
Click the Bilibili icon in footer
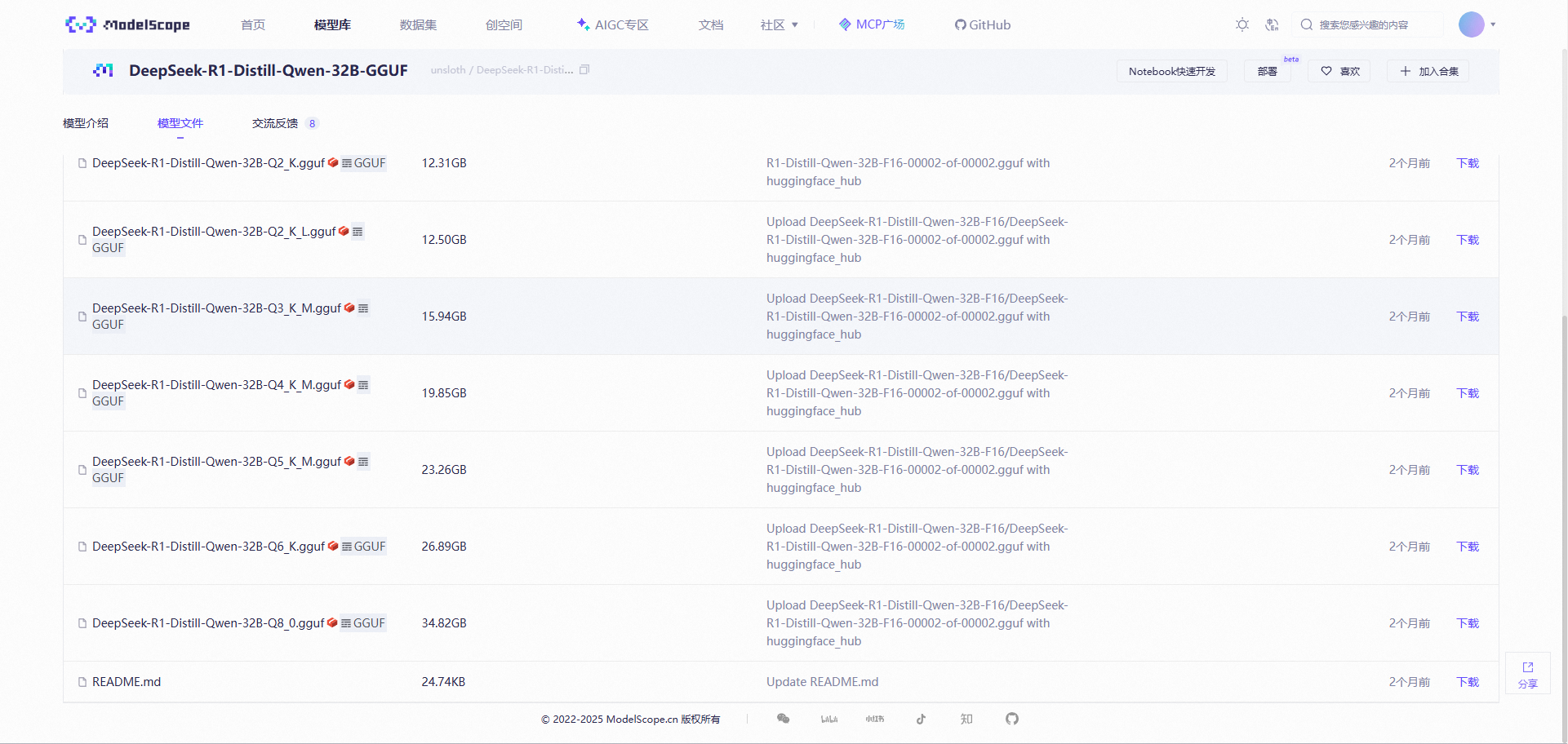point(829,719)
